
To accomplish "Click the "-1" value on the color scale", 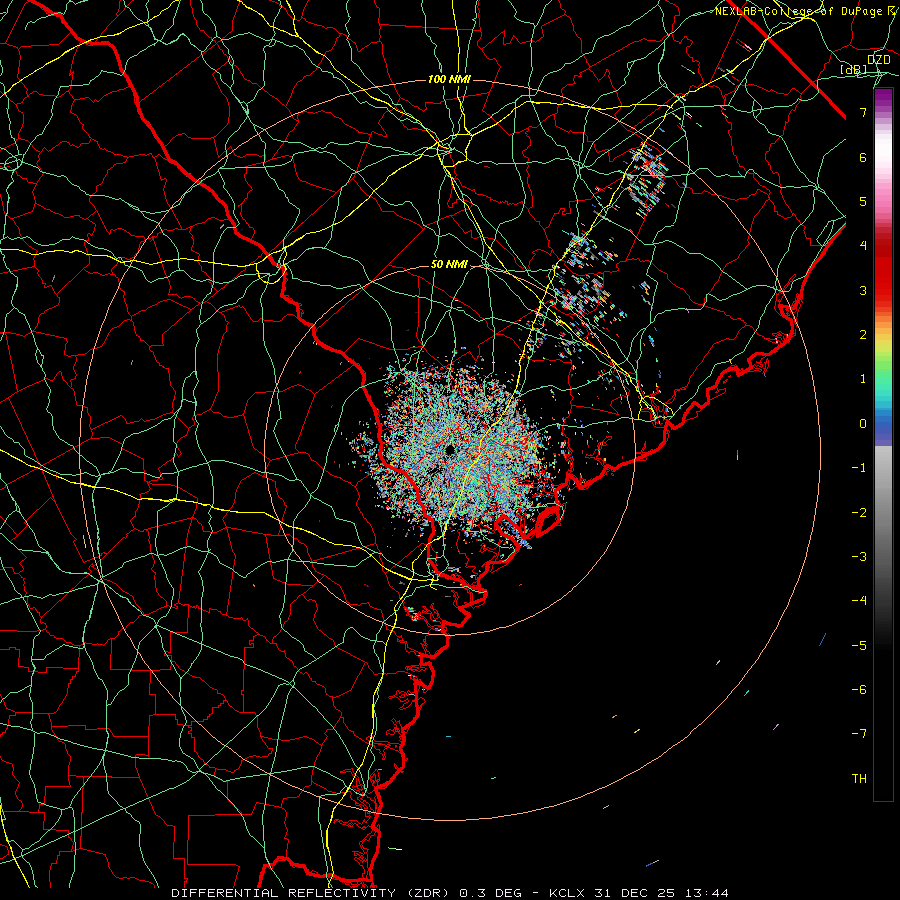I will click(859, 468).
